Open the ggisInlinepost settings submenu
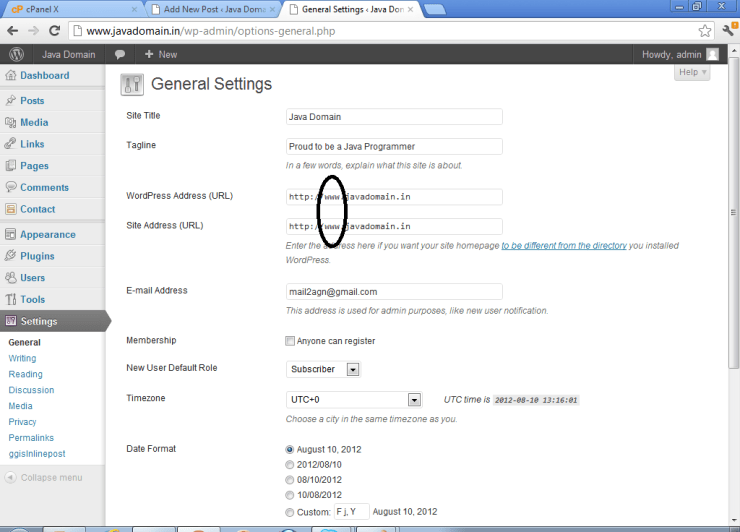 (37, 454)
